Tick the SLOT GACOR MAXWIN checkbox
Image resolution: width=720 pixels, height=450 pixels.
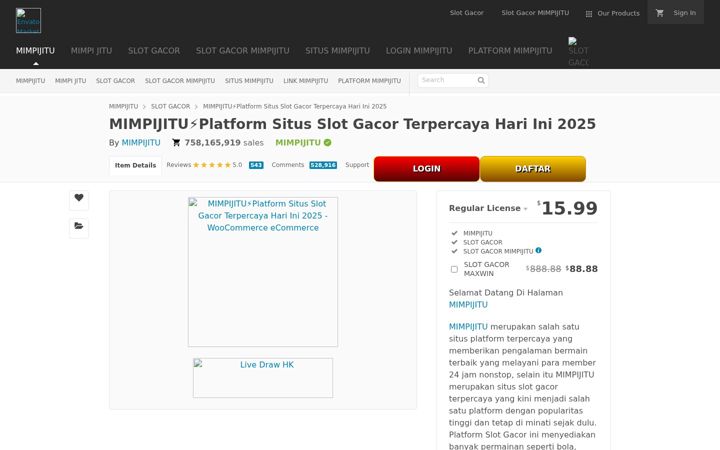coord(454,269)
